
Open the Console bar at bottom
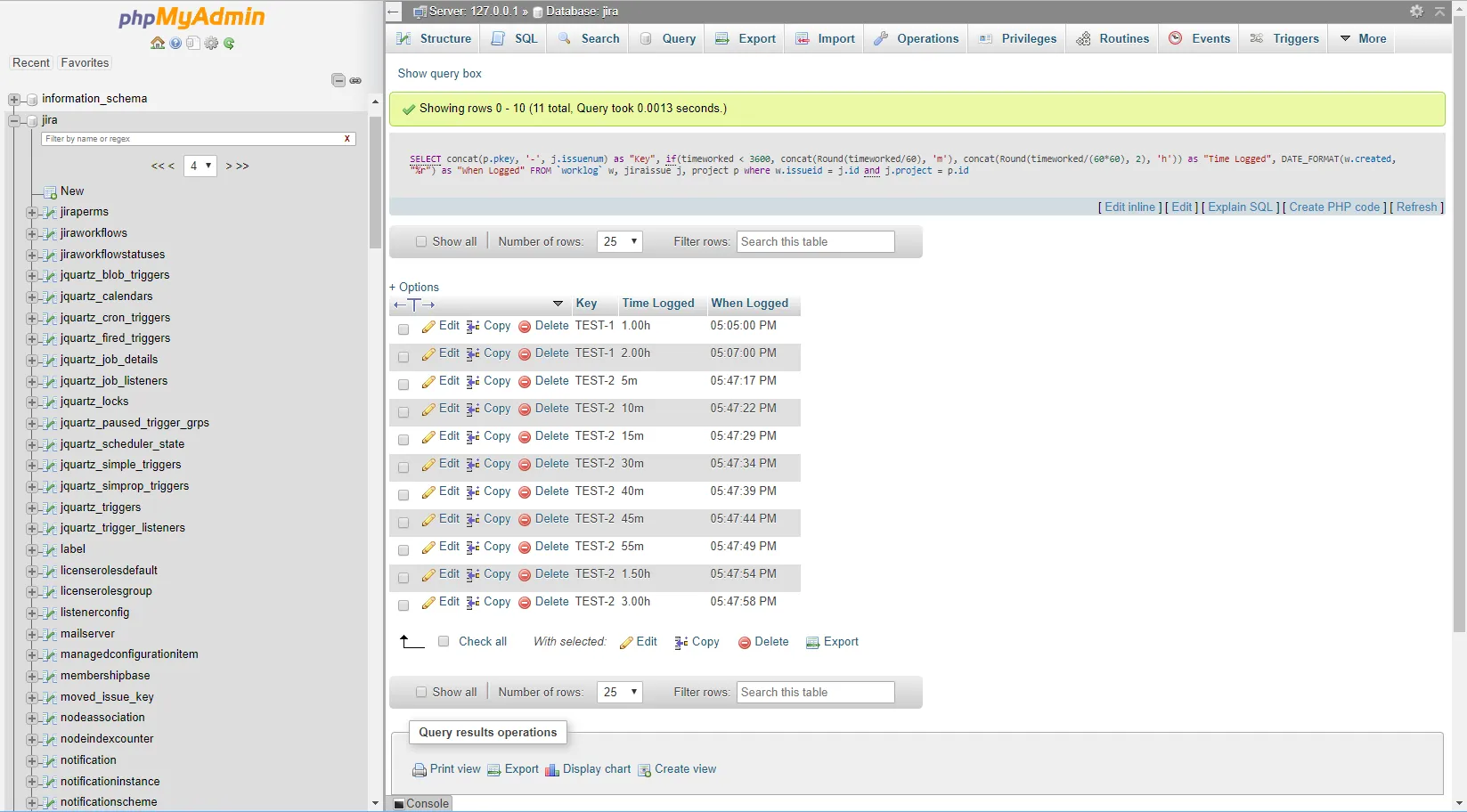[420, 803]
